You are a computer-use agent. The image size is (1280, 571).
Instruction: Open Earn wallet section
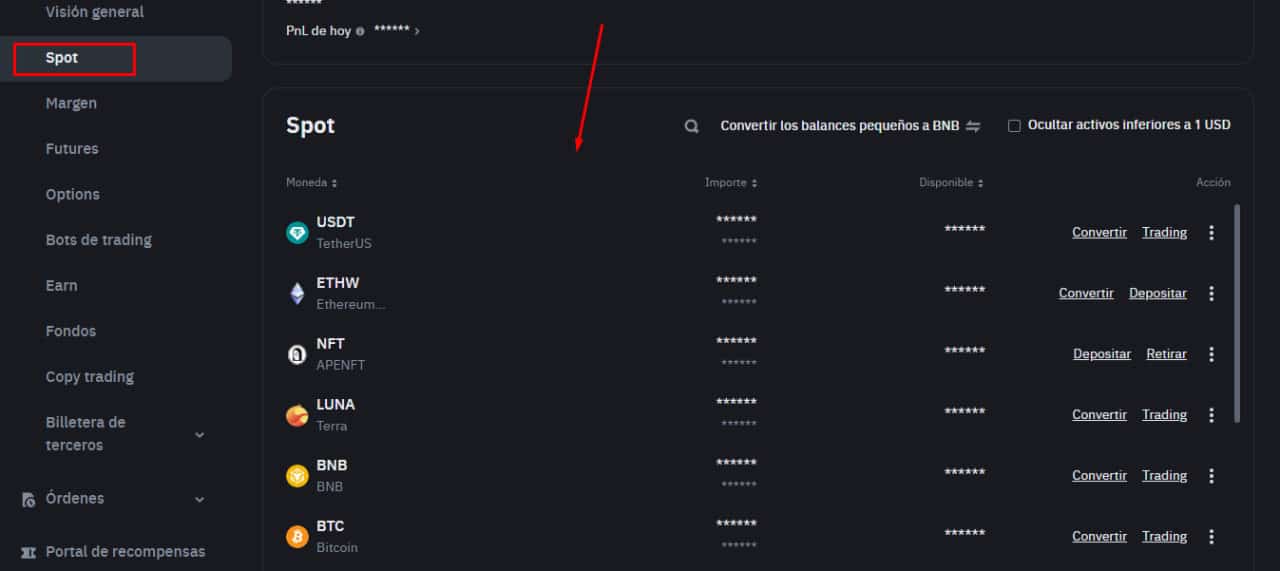click(61, 286)
